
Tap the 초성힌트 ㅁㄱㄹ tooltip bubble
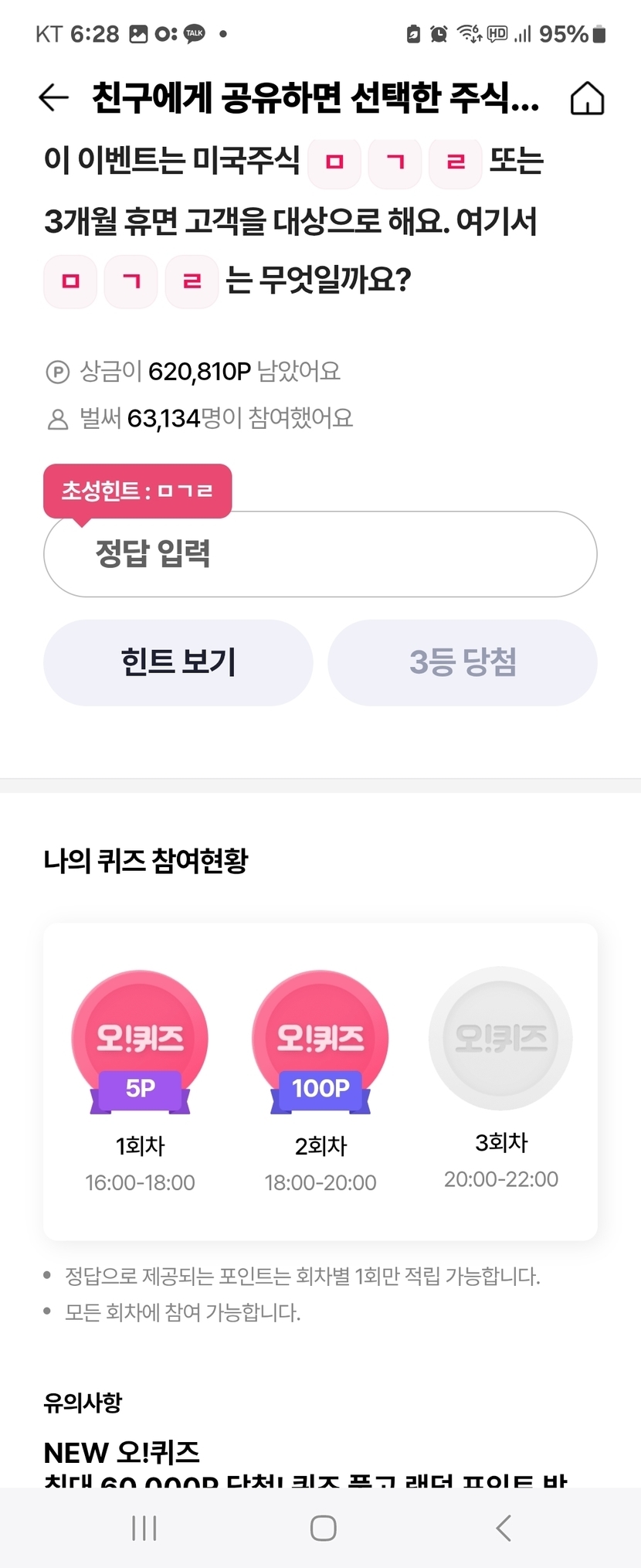(137, 491)
